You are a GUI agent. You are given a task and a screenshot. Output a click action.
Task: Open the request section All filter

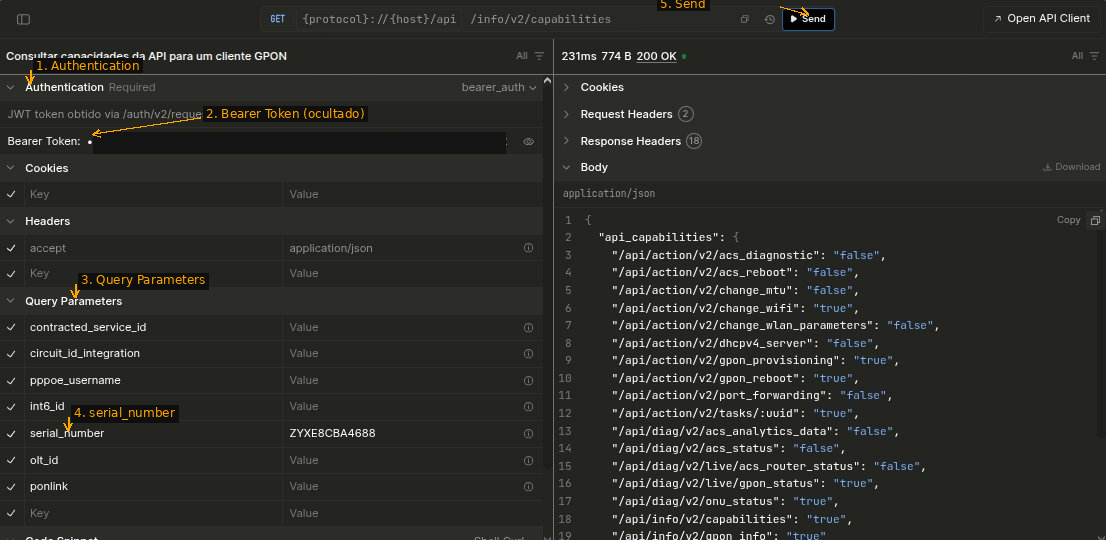[530, 56]
